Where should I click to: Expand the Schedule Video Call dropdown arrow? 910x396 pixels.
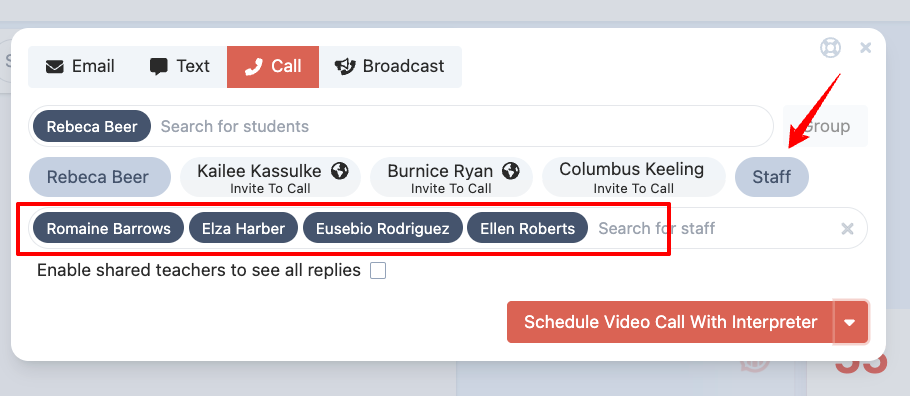click(x=850, y=322)
